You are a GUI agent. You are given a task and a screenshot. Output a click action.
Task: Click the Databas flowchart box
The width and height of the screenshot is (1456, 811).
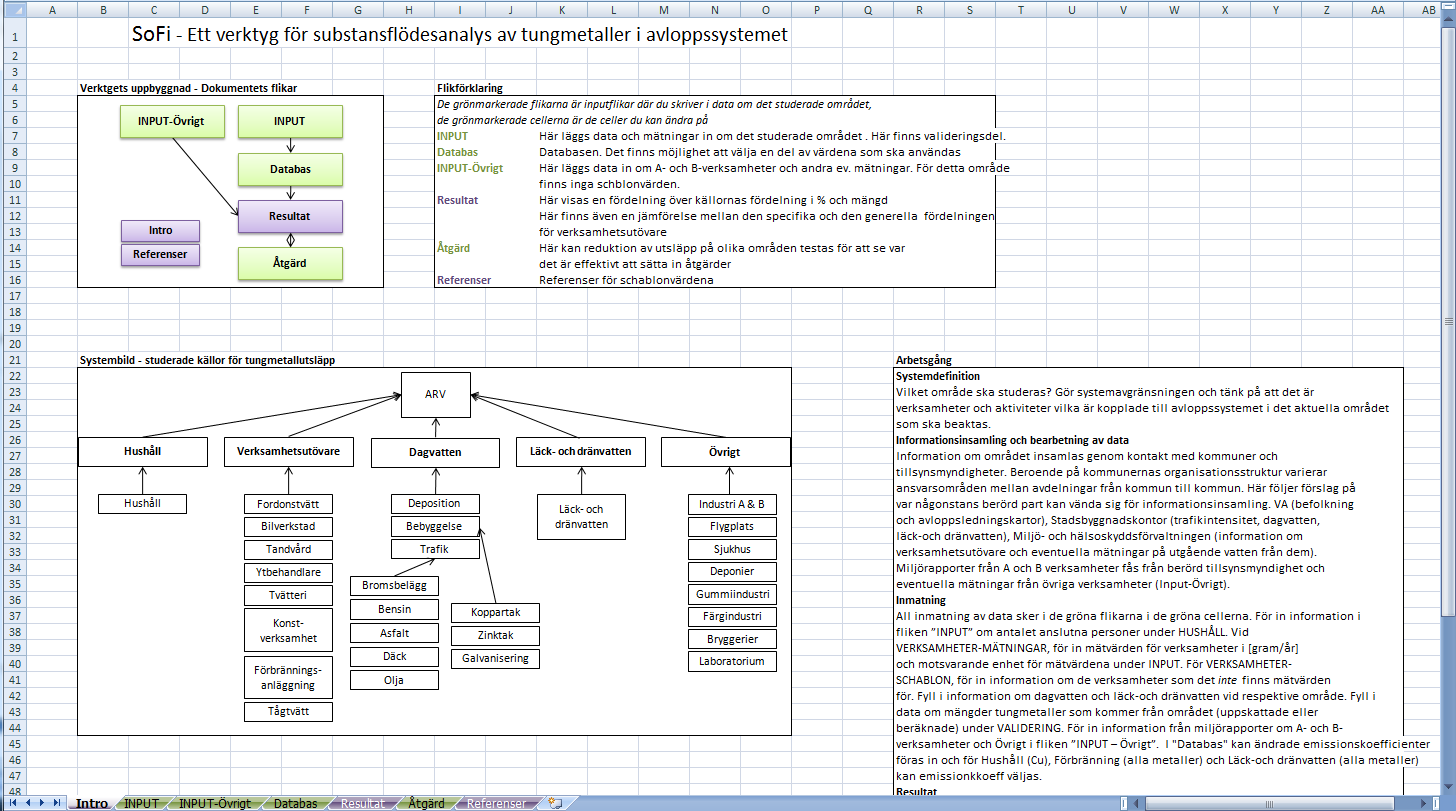pyautogui.click(x=290, y=169)
